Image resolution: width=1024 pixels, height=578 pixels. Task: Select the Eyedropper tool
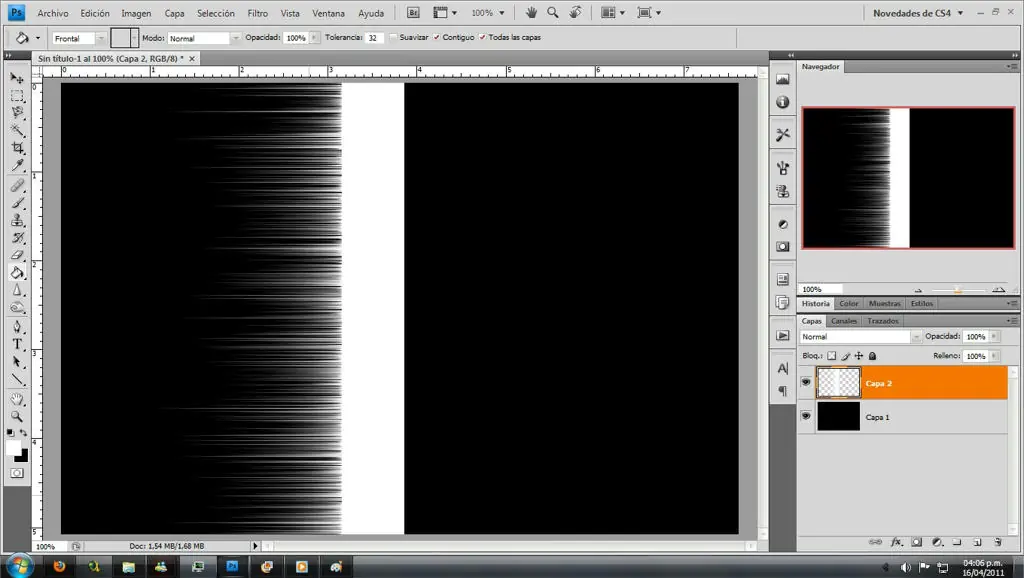point(17,166)
